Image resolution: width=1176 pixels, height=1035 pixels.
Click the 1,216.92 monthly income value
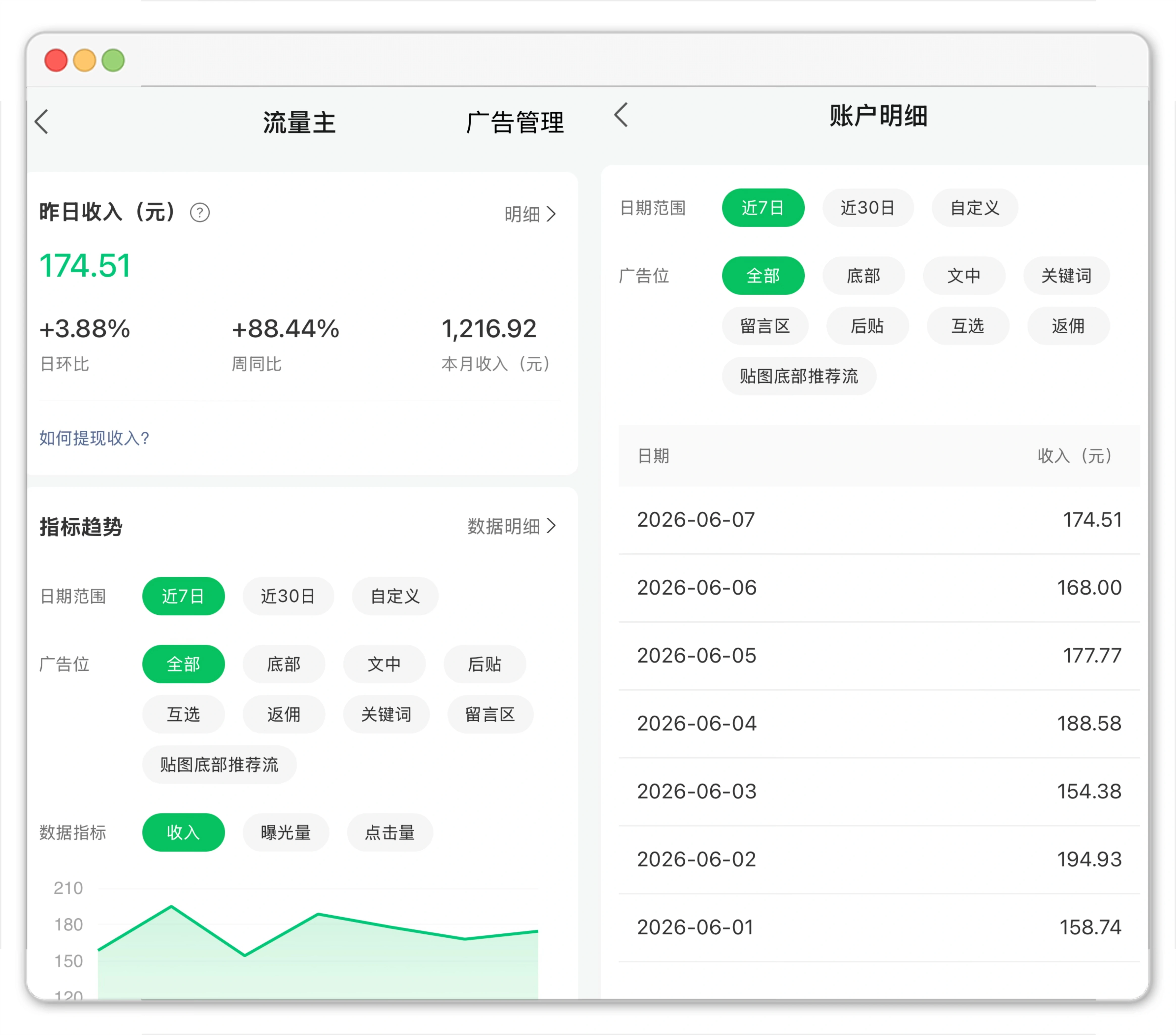coord(489,329)
